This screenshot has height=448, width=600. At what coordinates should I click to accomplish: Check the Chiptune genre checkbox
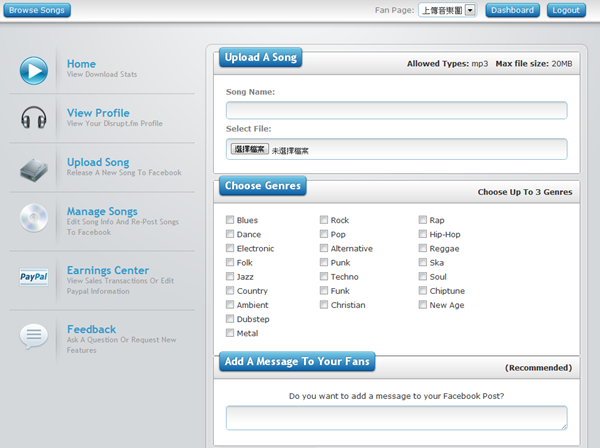point(422,290)
